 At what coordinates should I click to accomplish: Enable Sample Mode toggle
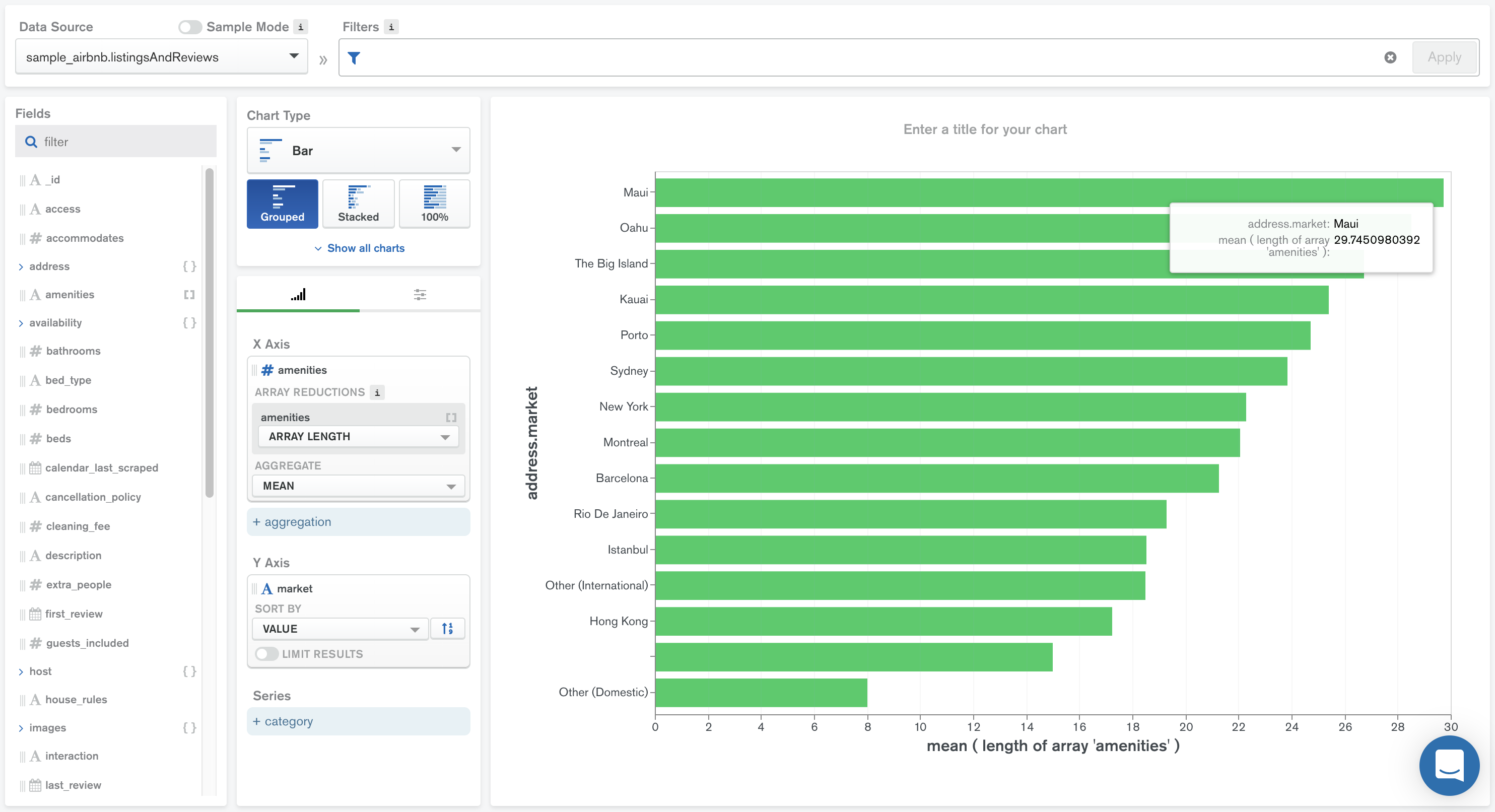click(190, 27)
